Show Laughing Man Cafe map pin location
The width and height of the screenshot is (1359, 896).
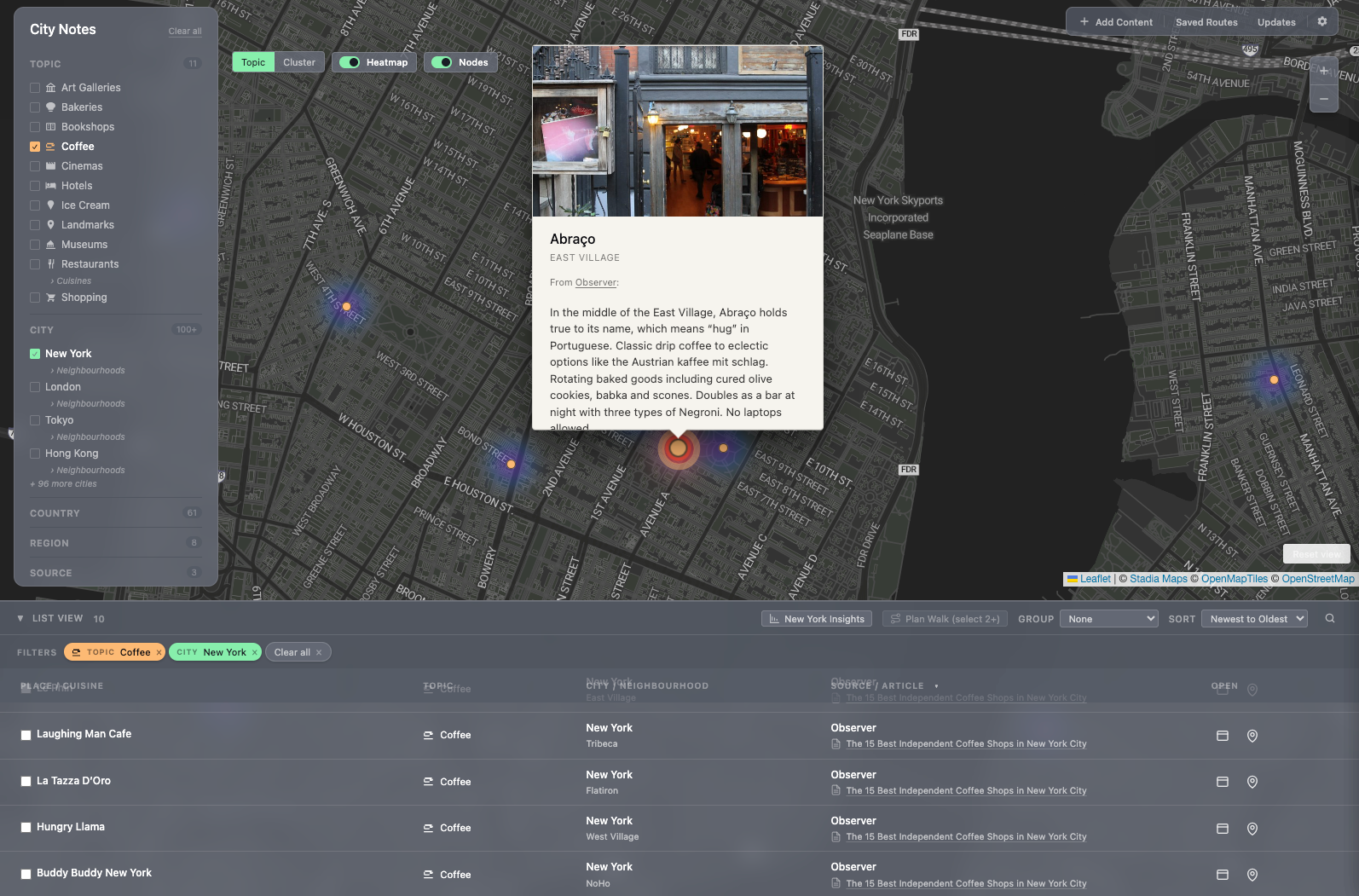[x=1252, y=736]
